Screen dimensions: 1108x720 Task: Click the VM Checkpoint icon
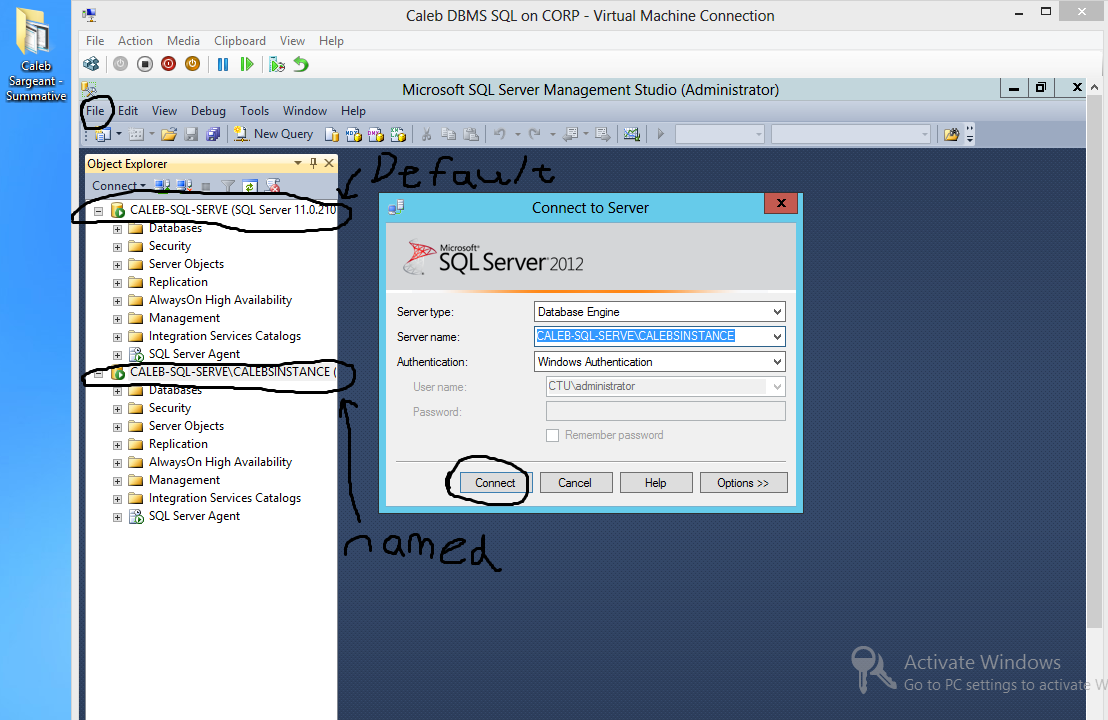tap(277, 64)
